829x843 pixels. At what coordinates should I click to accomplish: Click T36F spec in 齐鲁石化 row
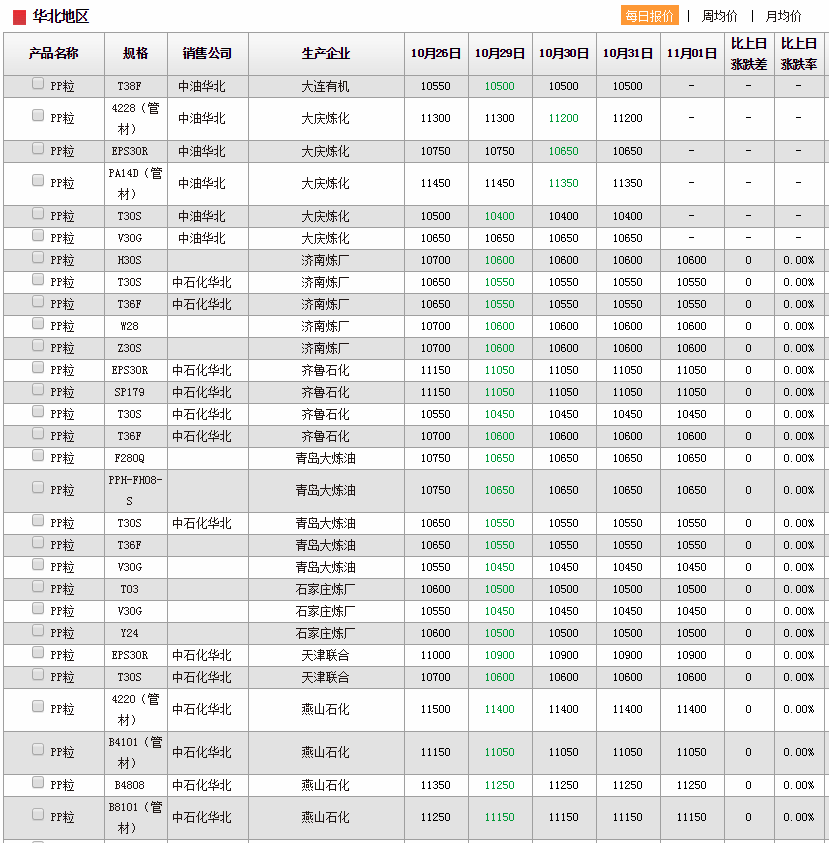(129, 436)
